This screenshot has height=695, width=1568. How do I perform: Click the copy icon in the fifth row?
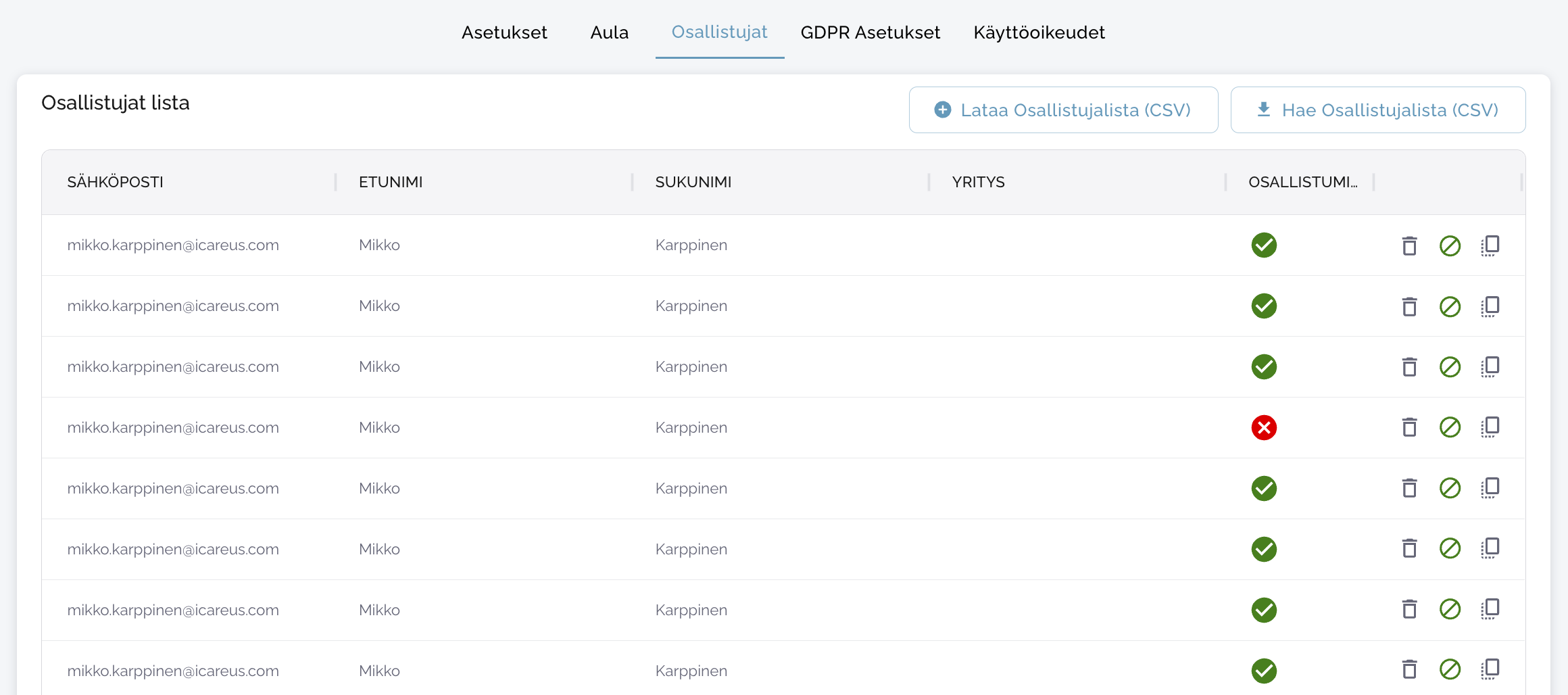coord(1490,488)
